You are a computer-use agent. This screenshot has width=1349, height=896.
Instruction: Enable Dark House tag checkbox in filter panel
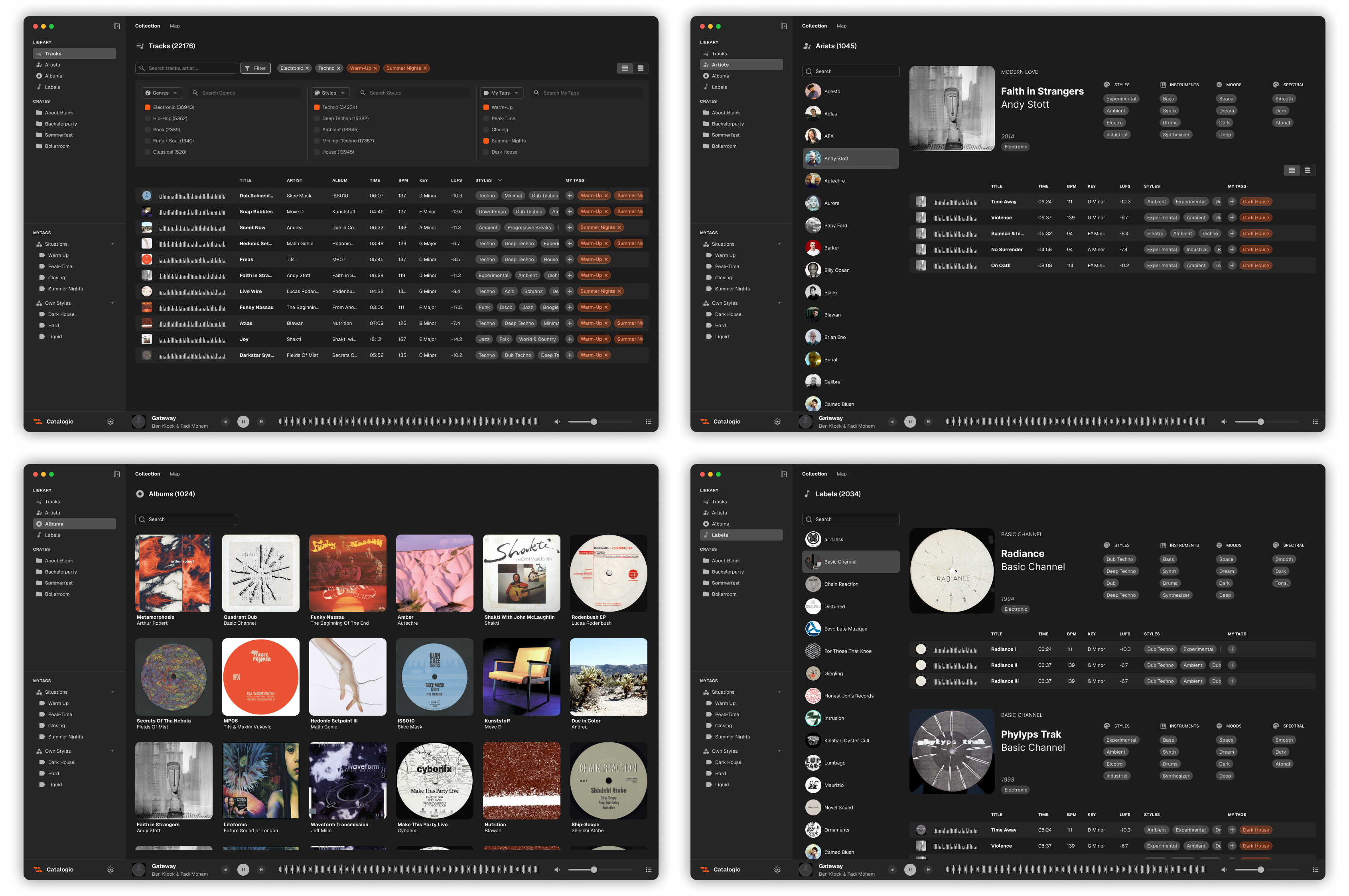tap(486, 152)
